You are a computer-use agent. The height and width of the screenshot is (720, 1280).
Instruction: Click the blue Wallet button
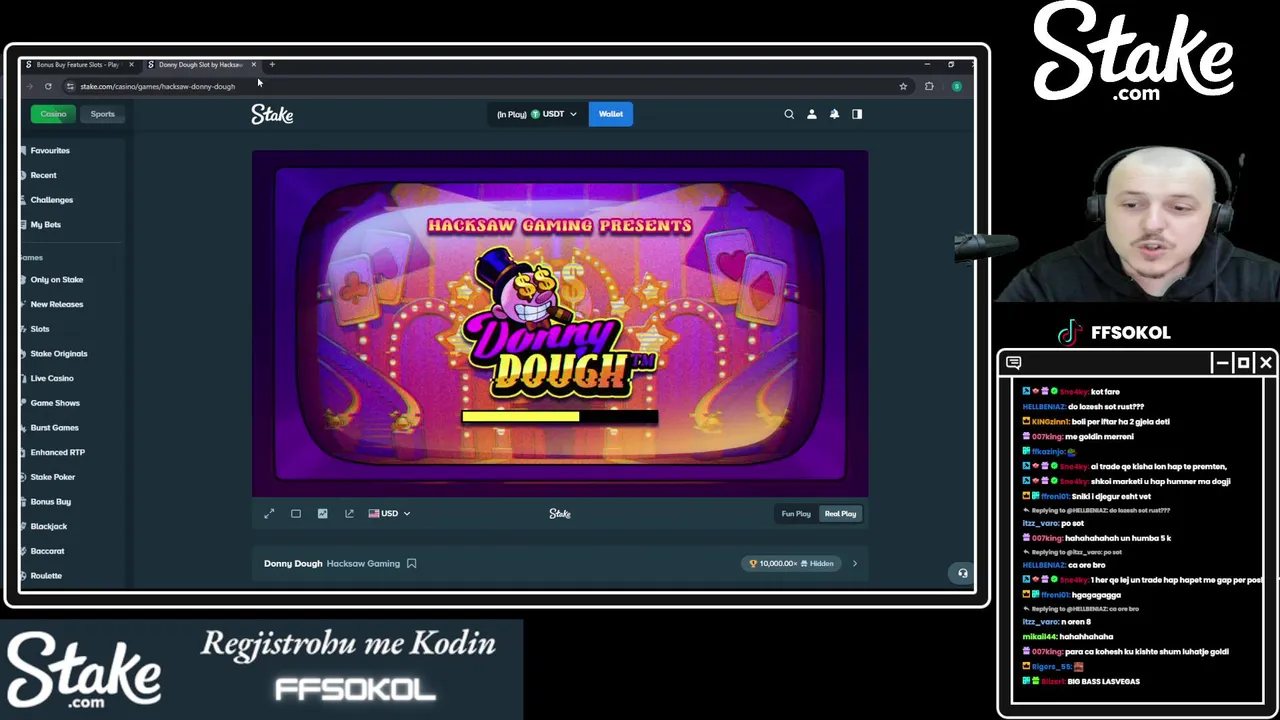click(x=610, y=114)
